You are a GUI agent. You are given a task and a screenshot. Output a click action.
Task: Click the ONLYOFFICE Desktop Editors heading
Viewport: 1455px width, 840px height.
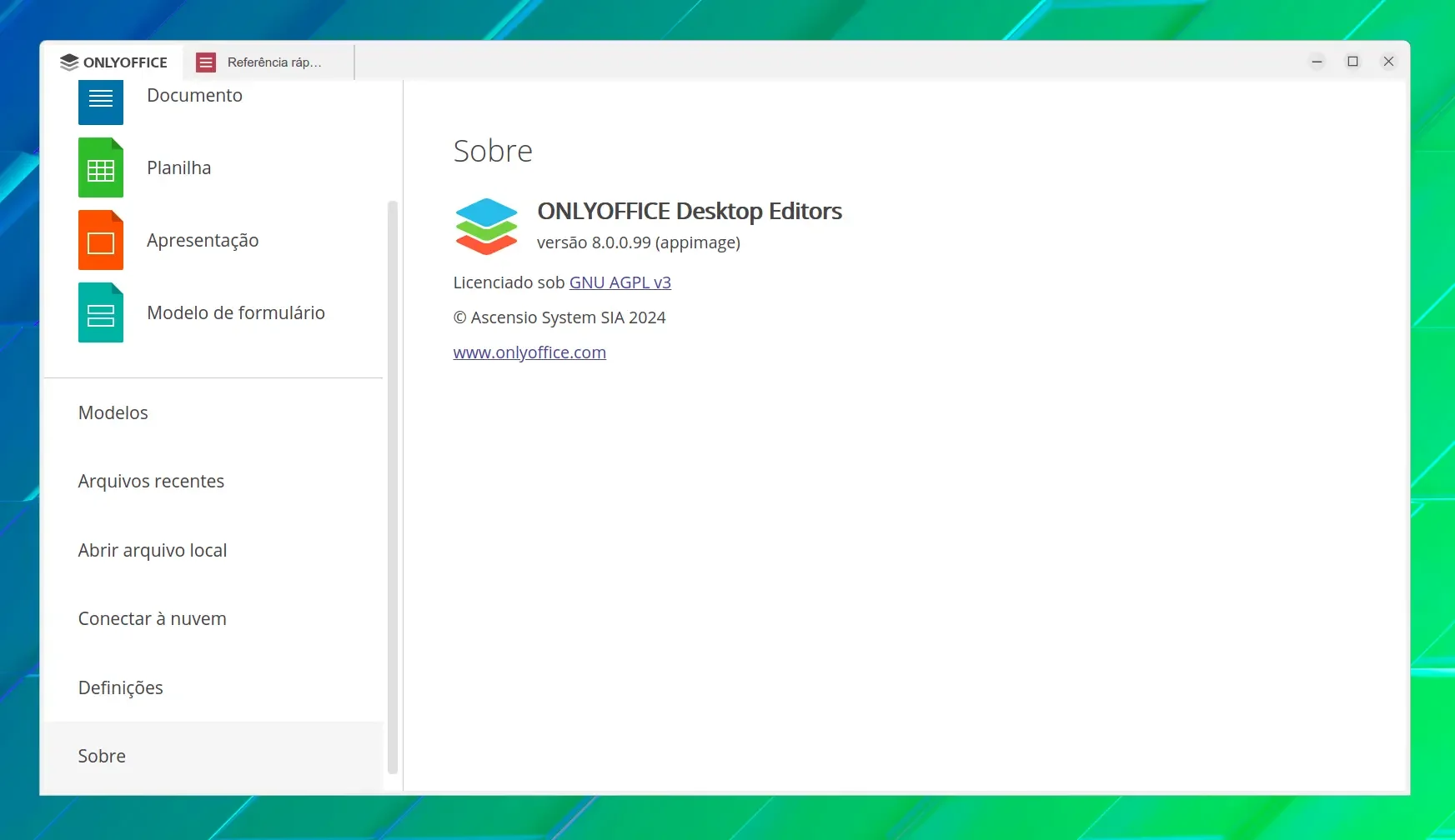[x=690, y=211]
